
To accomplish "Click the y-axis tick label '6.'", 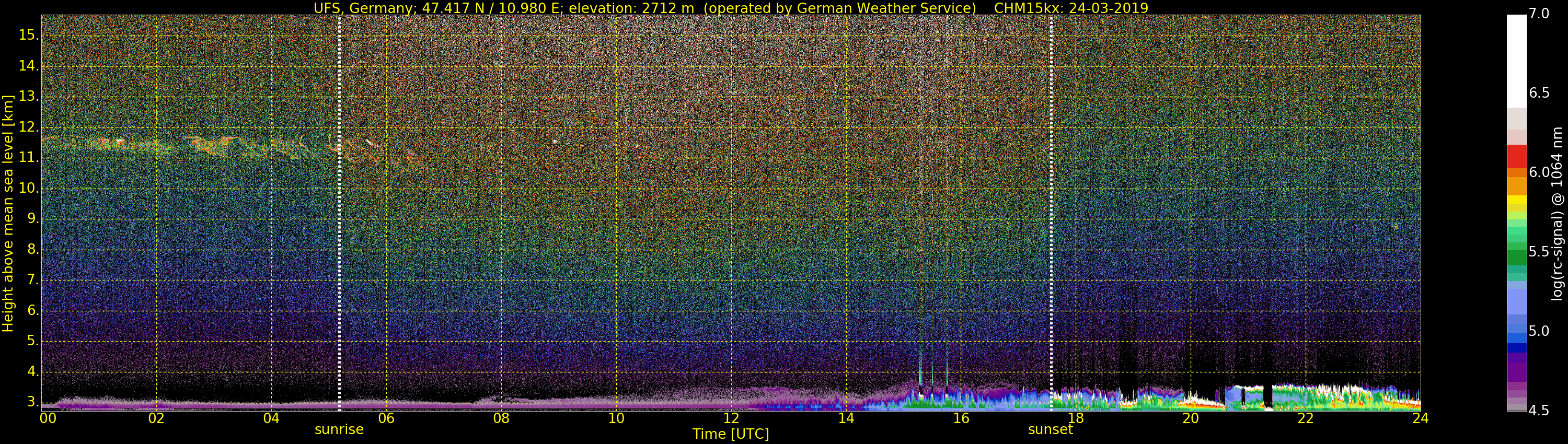I will [x=33, y=310].
